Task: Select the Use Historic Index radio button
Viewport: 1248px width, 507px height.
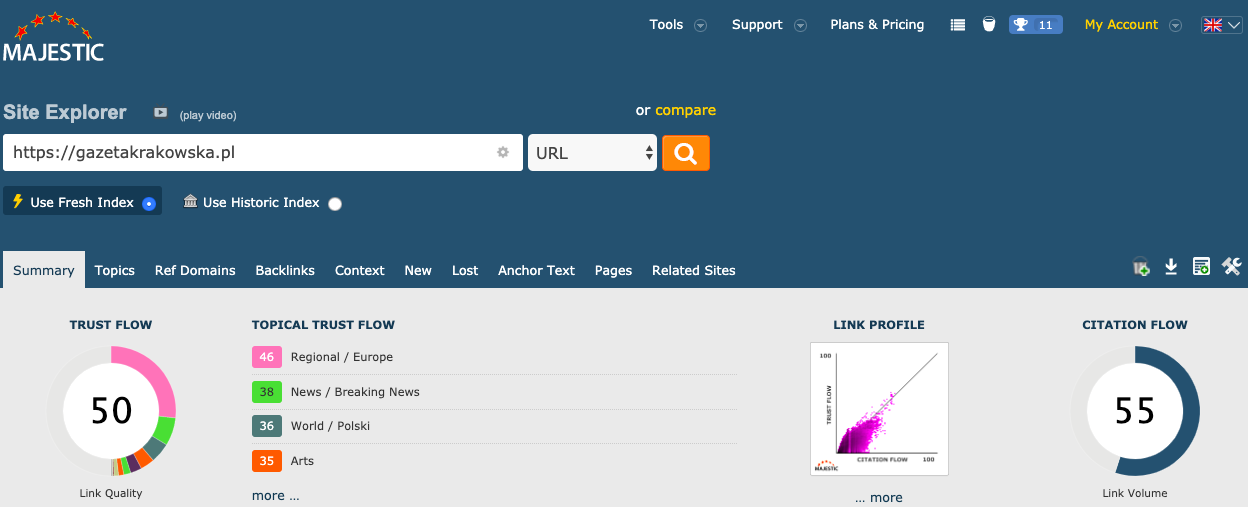Action: [x=335, y=204]
